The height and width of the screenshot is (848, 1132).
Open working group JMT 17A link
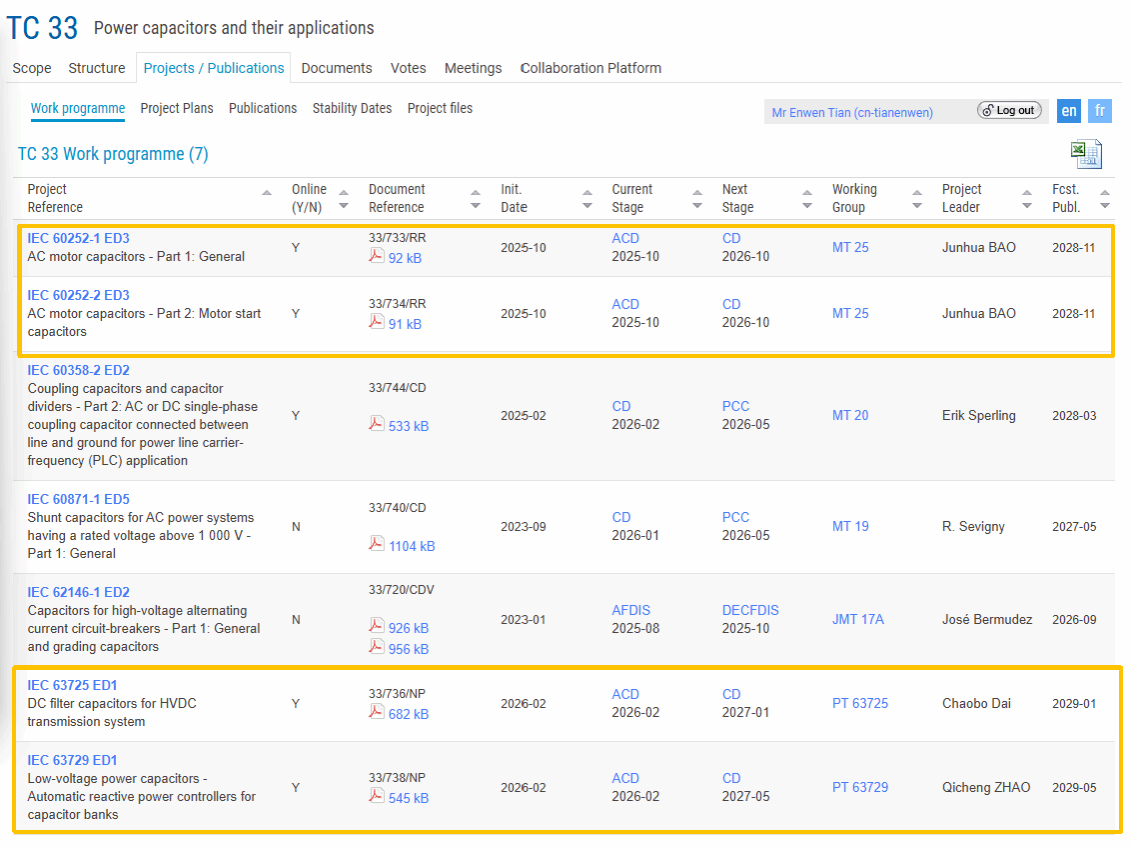858,619
